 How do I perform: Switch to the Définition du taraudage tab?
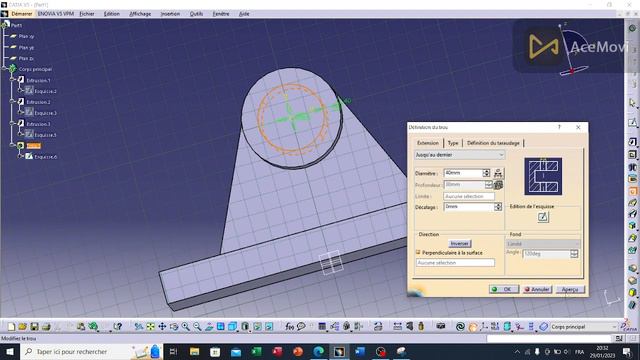tap(493, 143)
